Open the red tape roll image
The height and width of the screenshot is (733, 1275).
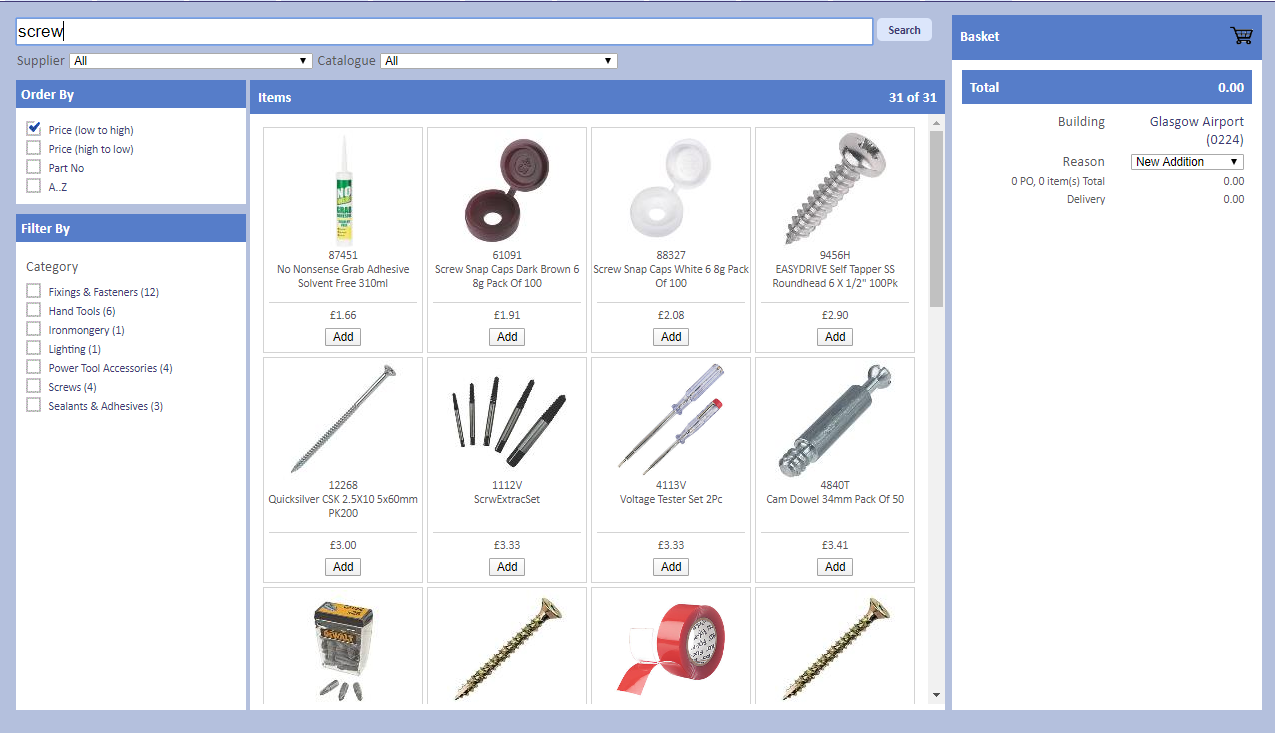coord(671,649)
